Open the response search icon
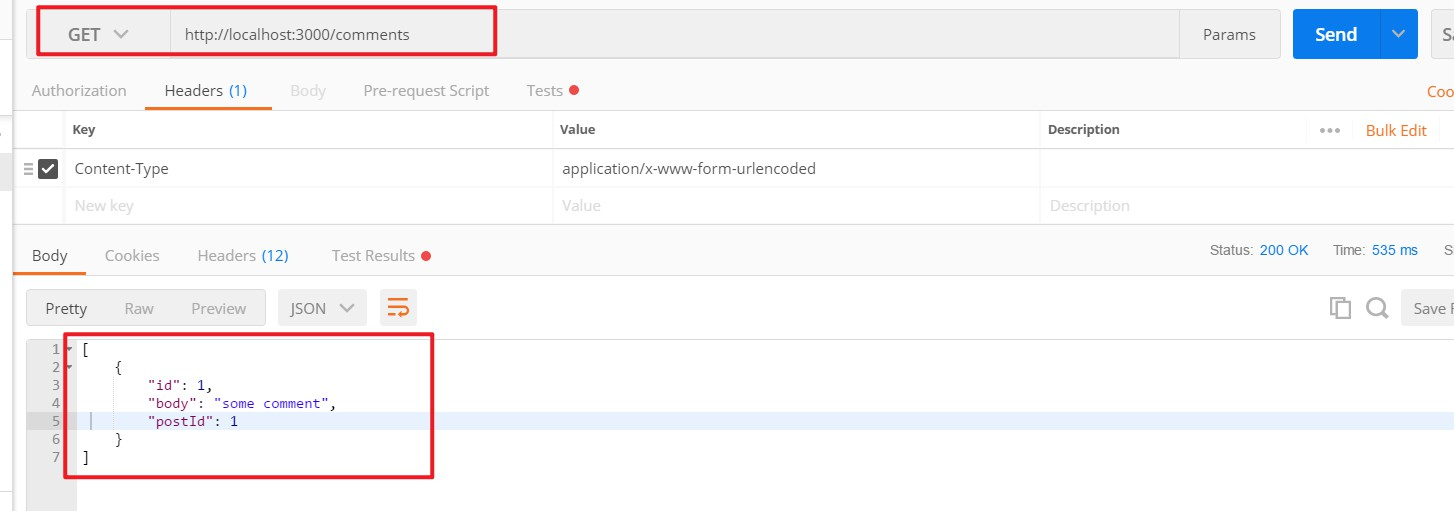The image size is (1454, 511). (x=1377, y=308)
